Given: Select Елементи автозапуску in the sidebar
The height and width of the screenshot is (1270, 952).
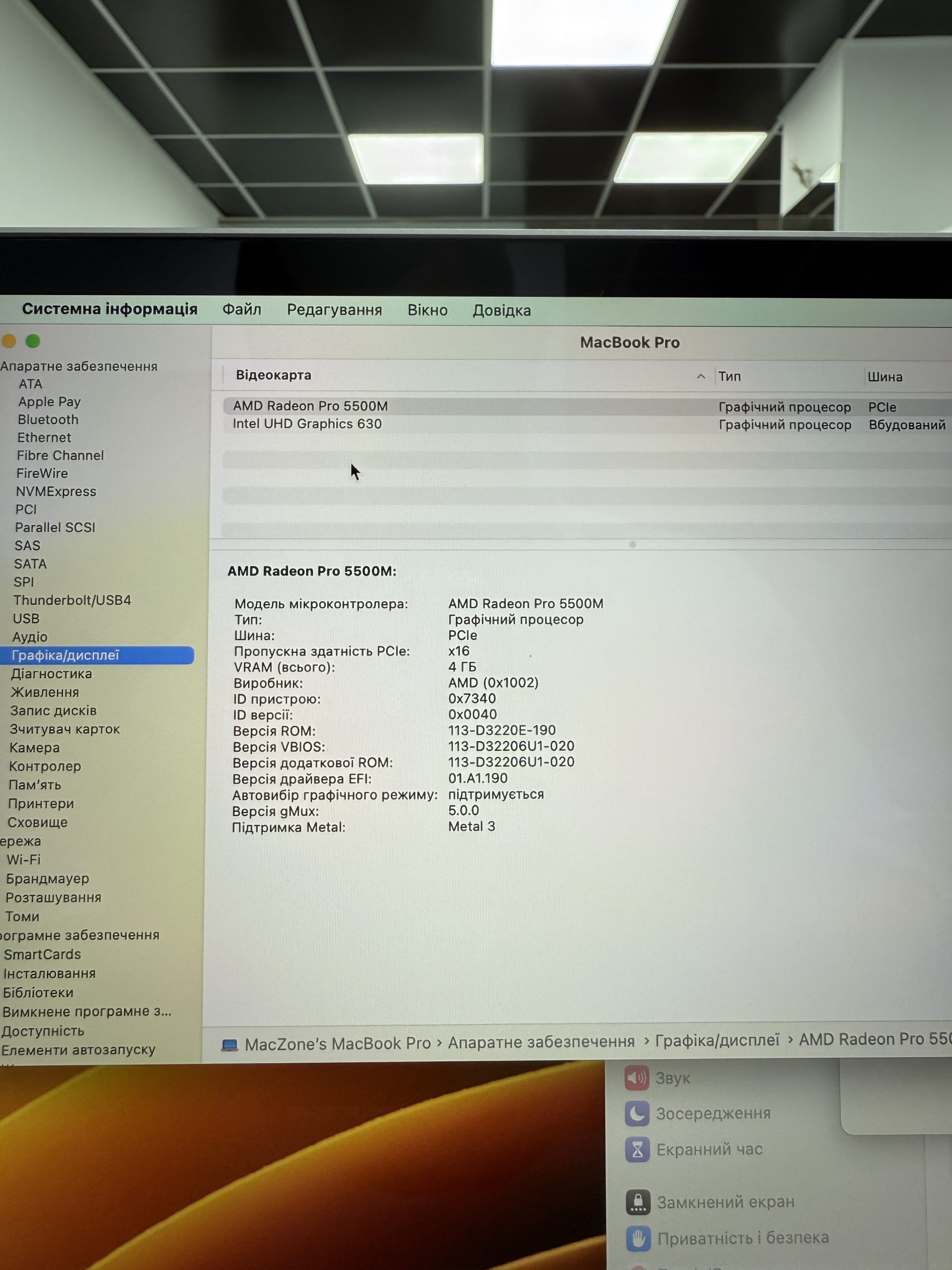Looking at the screenshot, I should click(79, 1050).
